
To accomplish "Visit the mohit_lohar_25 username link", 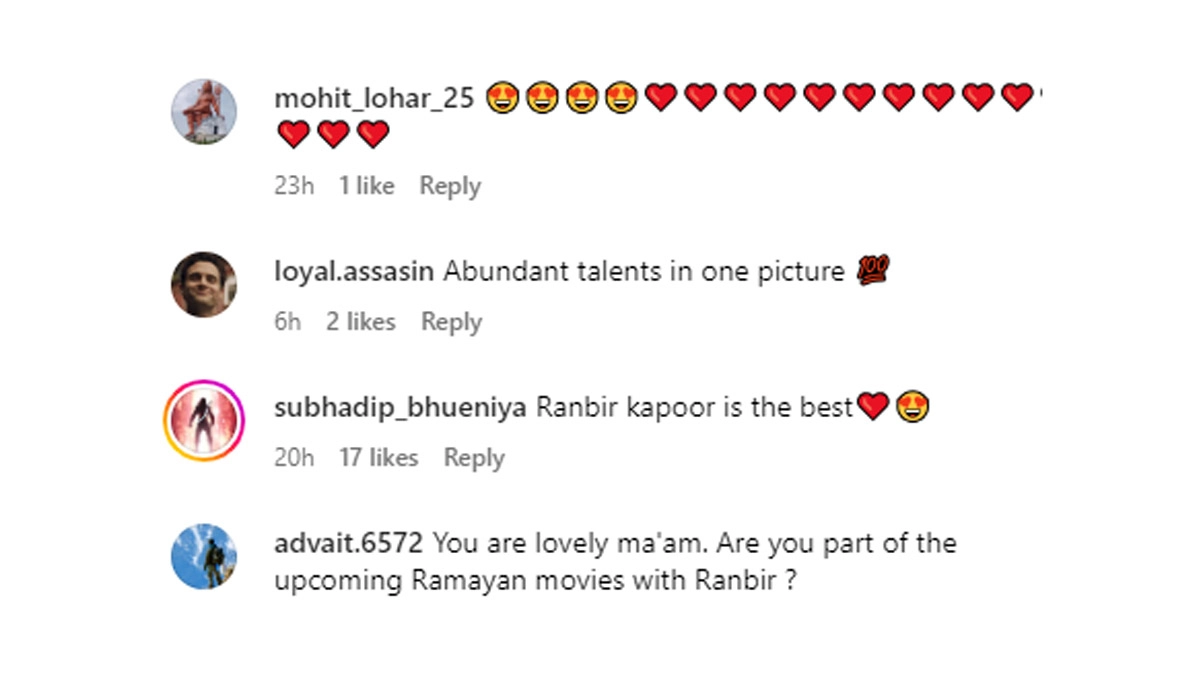I will [x=374, y=98].
